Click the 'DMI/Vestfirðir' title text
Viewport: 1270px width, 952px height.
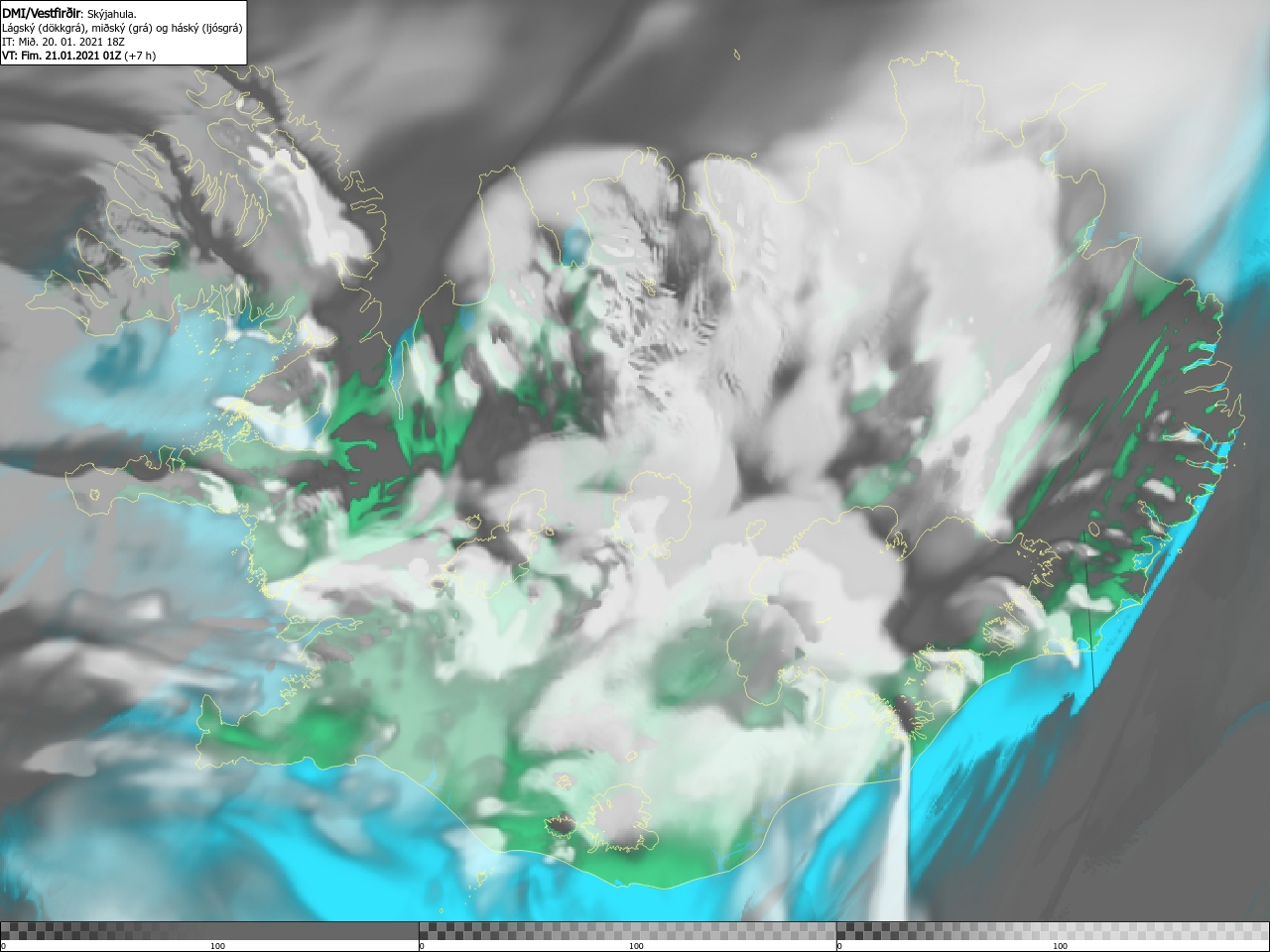42,13
